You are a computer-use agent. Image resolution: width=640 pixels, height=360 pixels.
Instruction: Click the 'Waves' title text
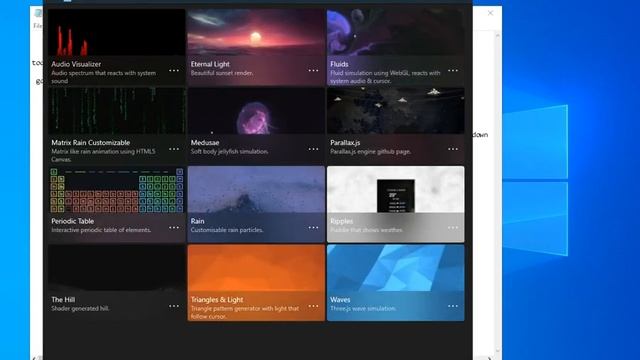click(x=340, y=299)
